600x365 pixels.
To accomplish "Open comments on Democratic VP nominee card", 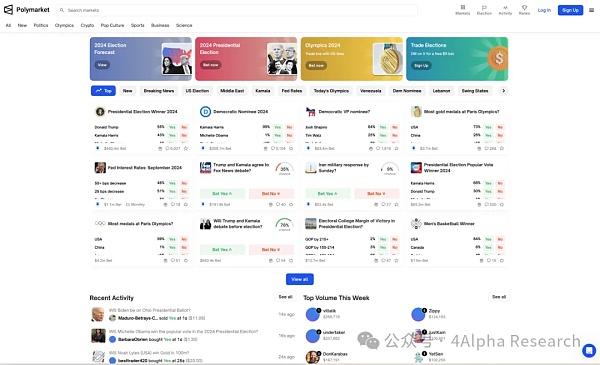I will [x=384, y=148].
